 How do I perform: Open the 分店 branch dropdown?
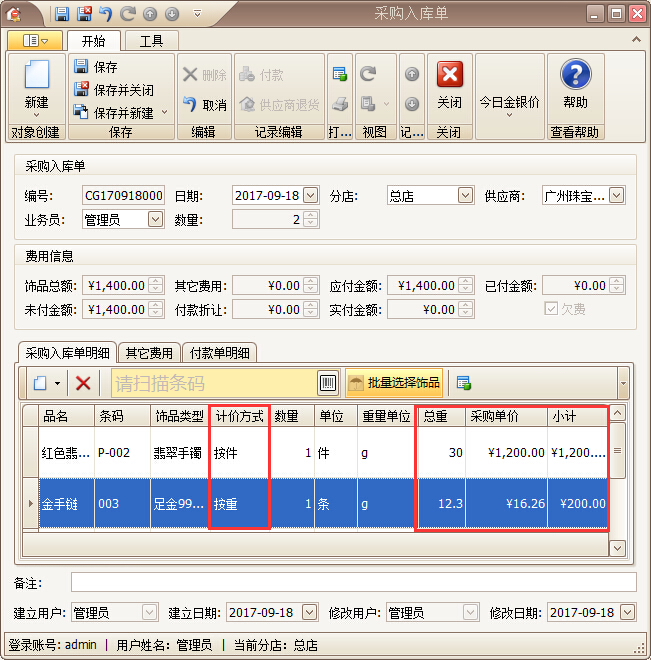pos(464,196)
